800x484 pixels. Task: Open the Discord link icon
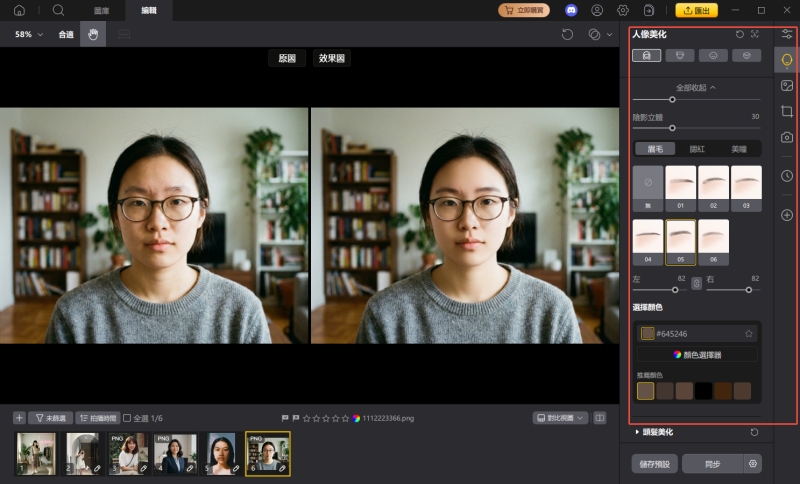coord(571,10)
